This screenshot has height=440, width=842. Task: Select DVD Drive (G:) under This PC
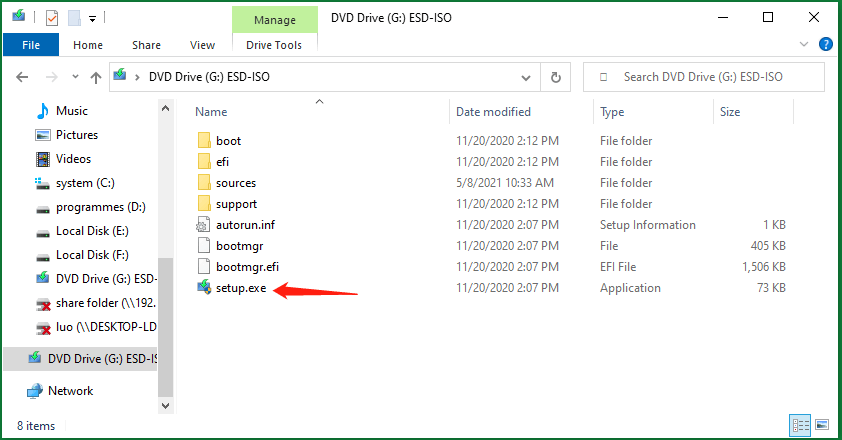106,279
